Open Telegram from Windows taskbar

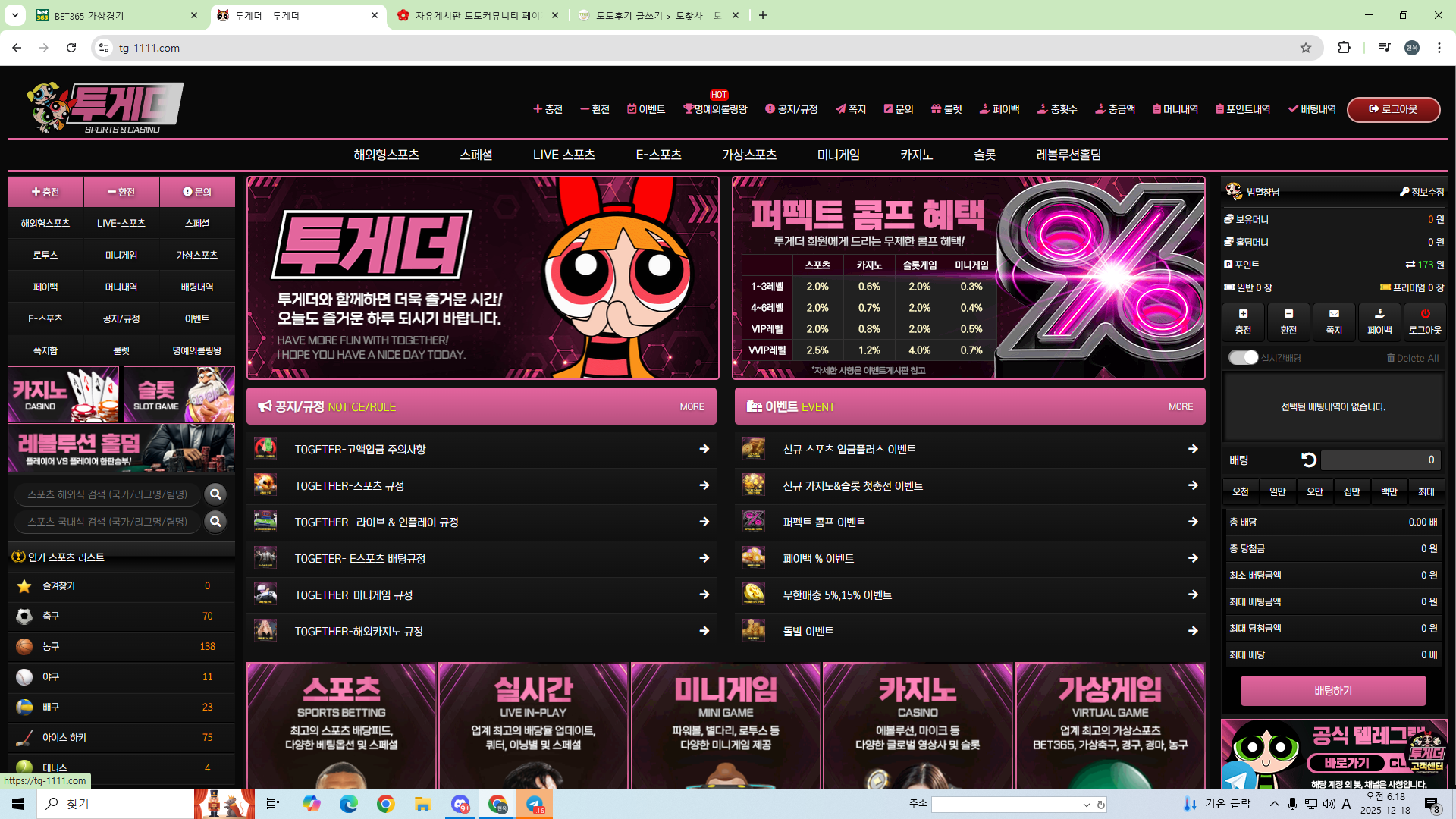pos(535,804)
